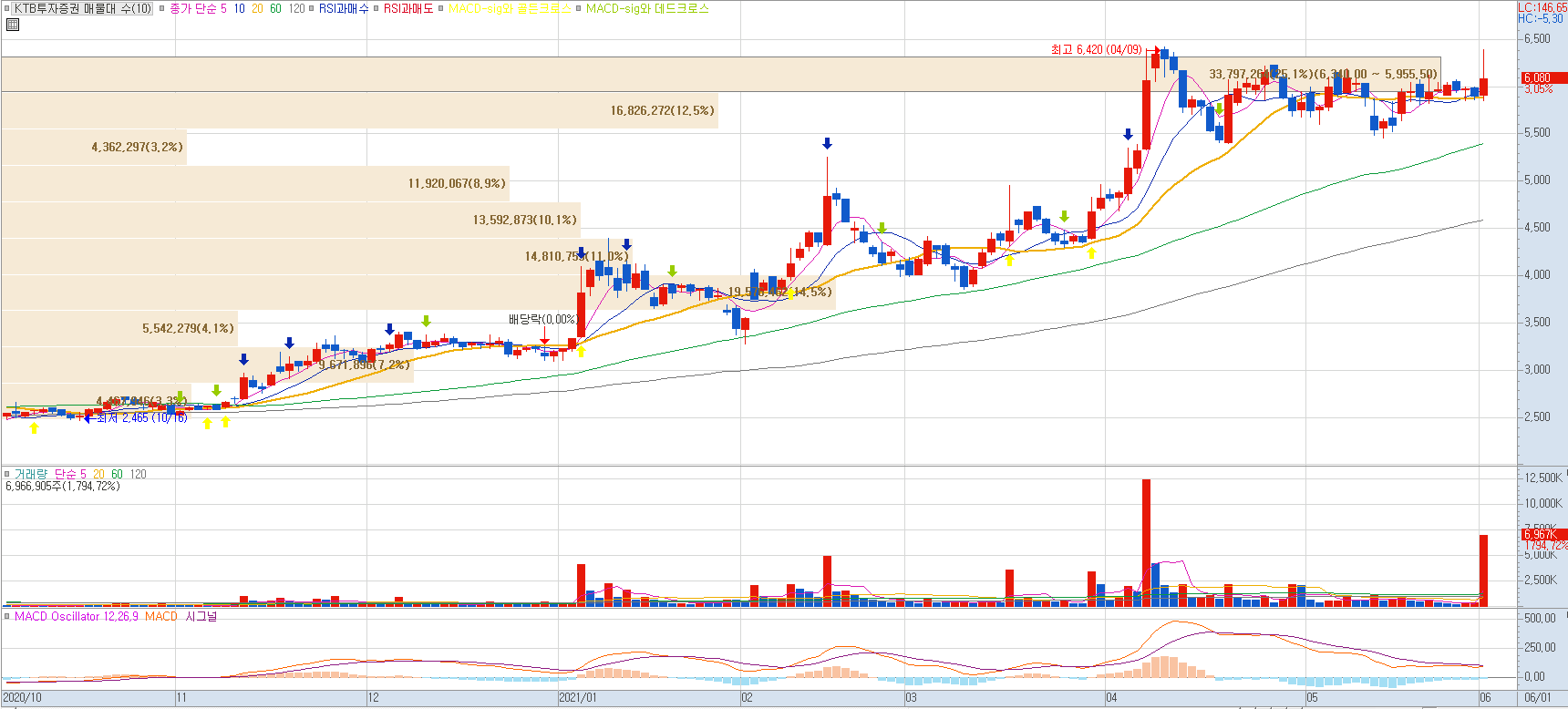
Task: Toggle the 거래량 volume legend square
Action: tap(7, 474)
